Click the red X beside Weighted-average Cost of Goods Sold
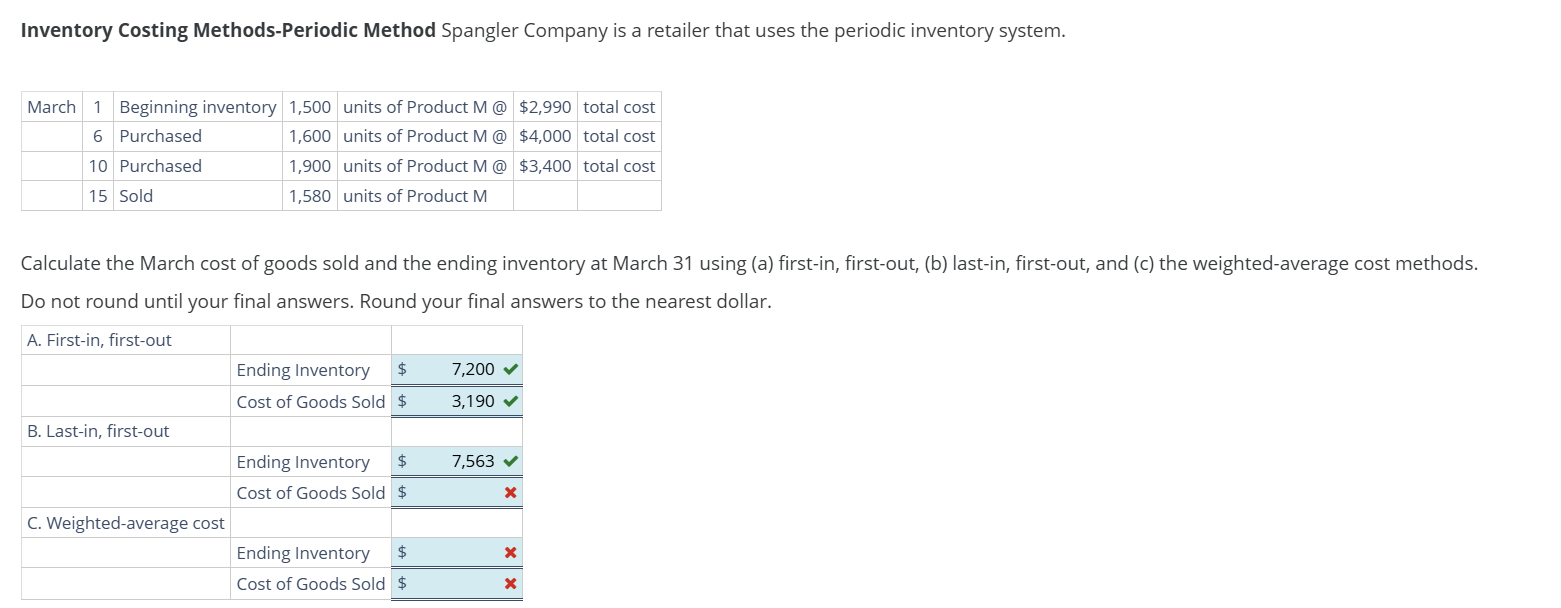 pos(509,583)
